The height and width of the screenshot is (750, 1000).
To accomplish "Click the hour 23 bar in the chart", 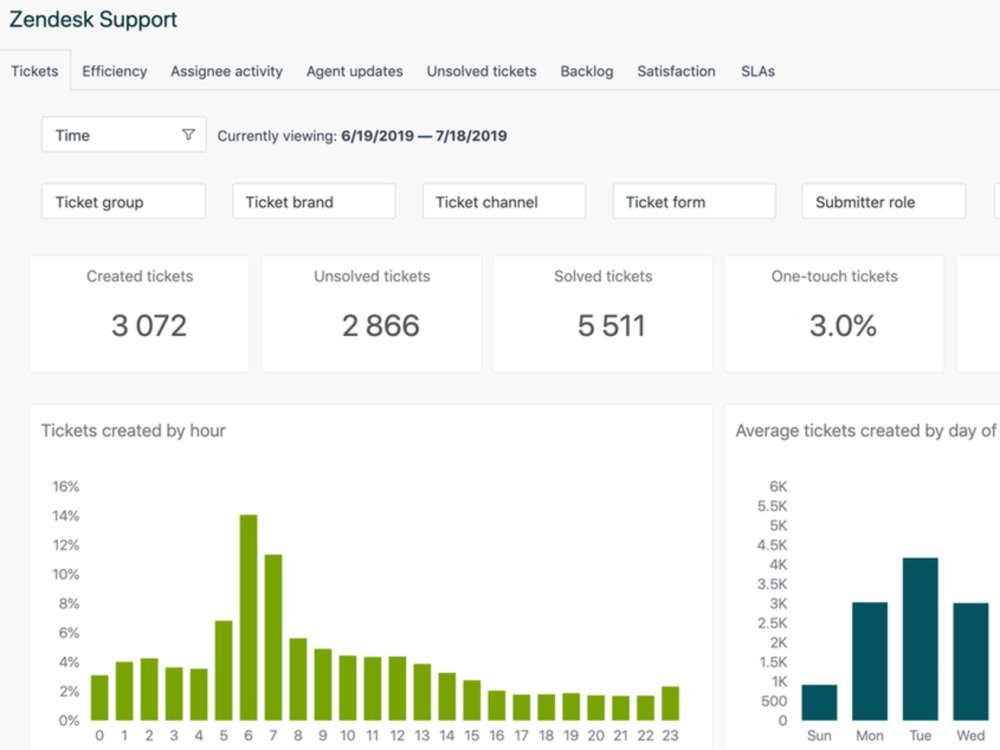I will (x=670, y=703).
